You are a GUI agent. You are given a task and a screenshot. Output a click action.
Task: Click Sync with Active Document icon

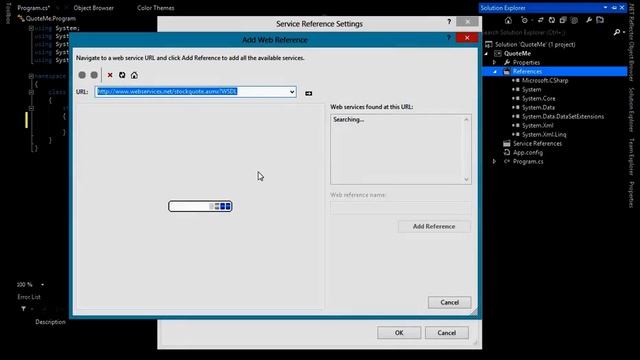pyautogui.click(x=540, y=20)
